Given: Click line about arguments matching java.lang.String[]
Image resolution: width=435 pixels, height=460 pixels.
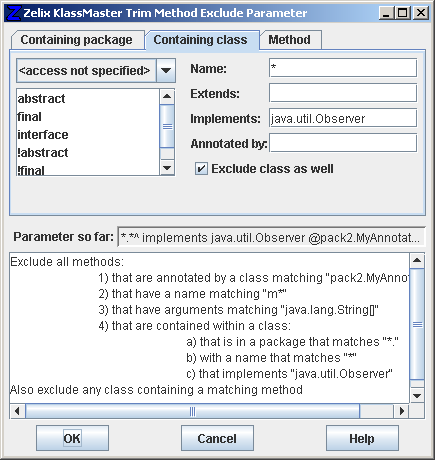Looking at the screenshot, I should pyautogui.click(x=239, y=310).
